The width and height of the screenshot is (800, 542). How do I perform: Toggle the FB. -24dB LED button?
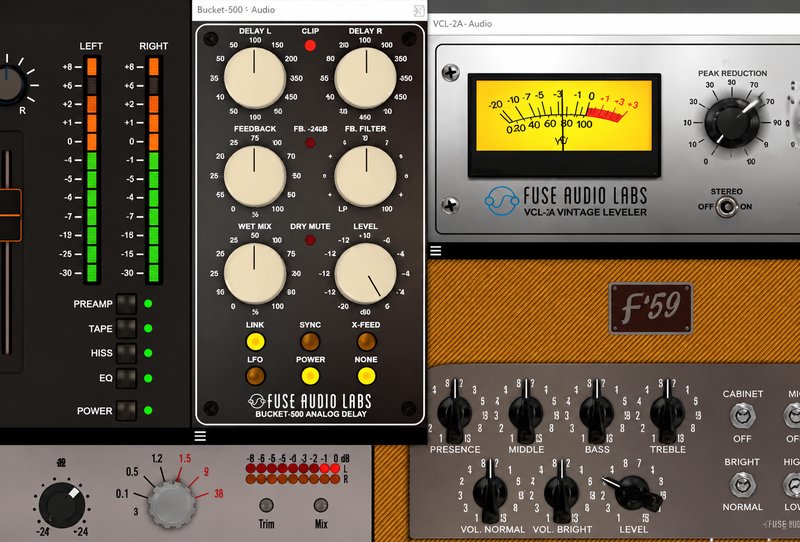(310, 143)
